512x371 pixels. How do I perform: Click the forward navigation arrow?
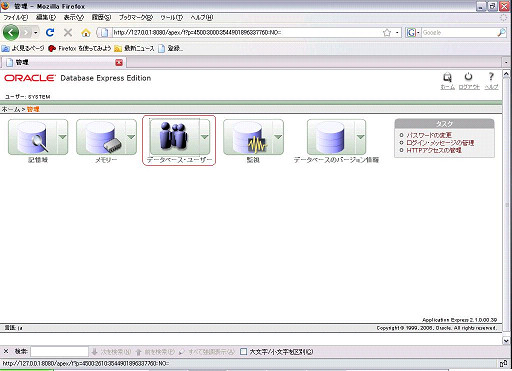click(26, 33)
